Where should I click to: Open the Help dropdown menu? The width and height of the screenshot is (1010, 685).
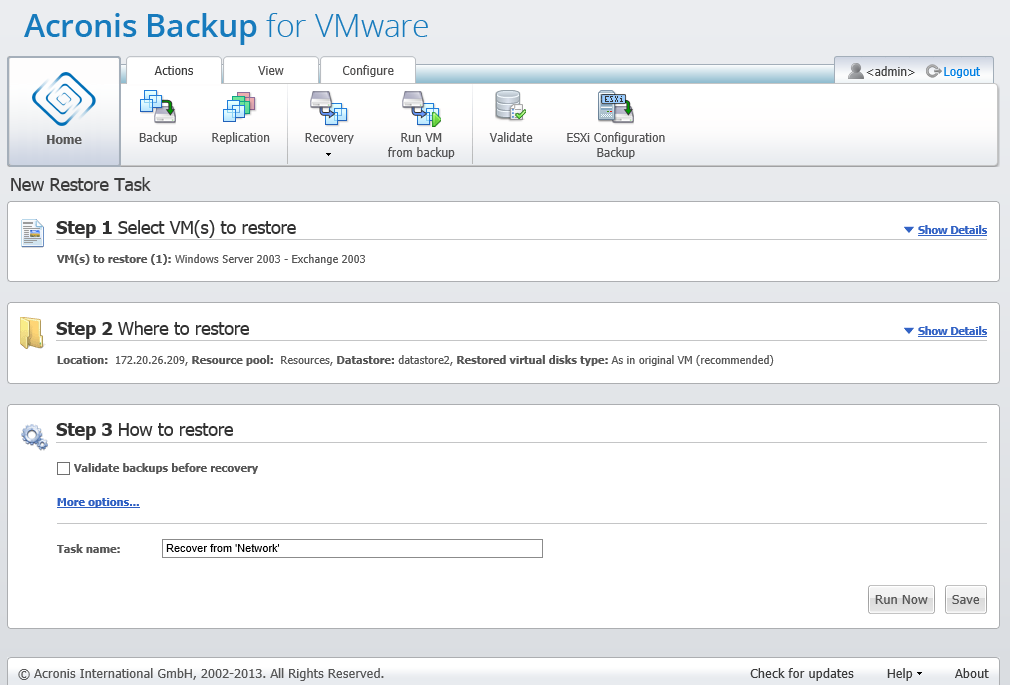(904, 673)
